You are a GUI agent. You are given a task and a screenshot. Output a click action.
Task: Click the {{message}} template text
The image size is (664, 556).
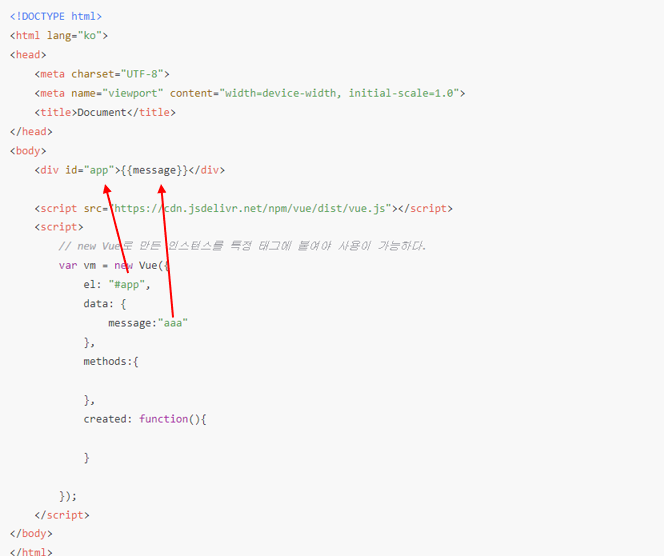[x=154, y=170]
